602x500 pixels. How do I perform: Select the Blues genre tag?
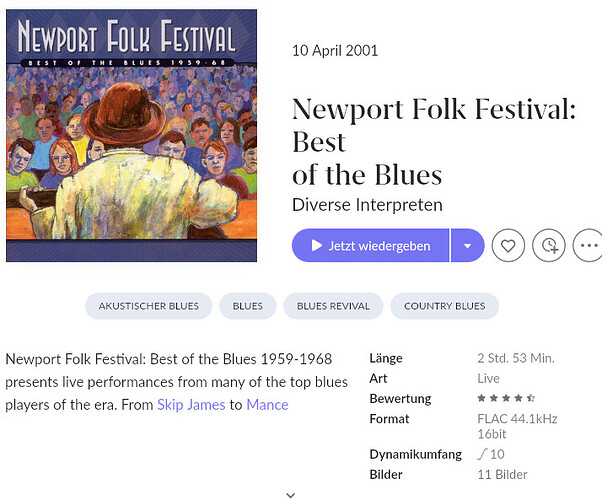point(248,306)
